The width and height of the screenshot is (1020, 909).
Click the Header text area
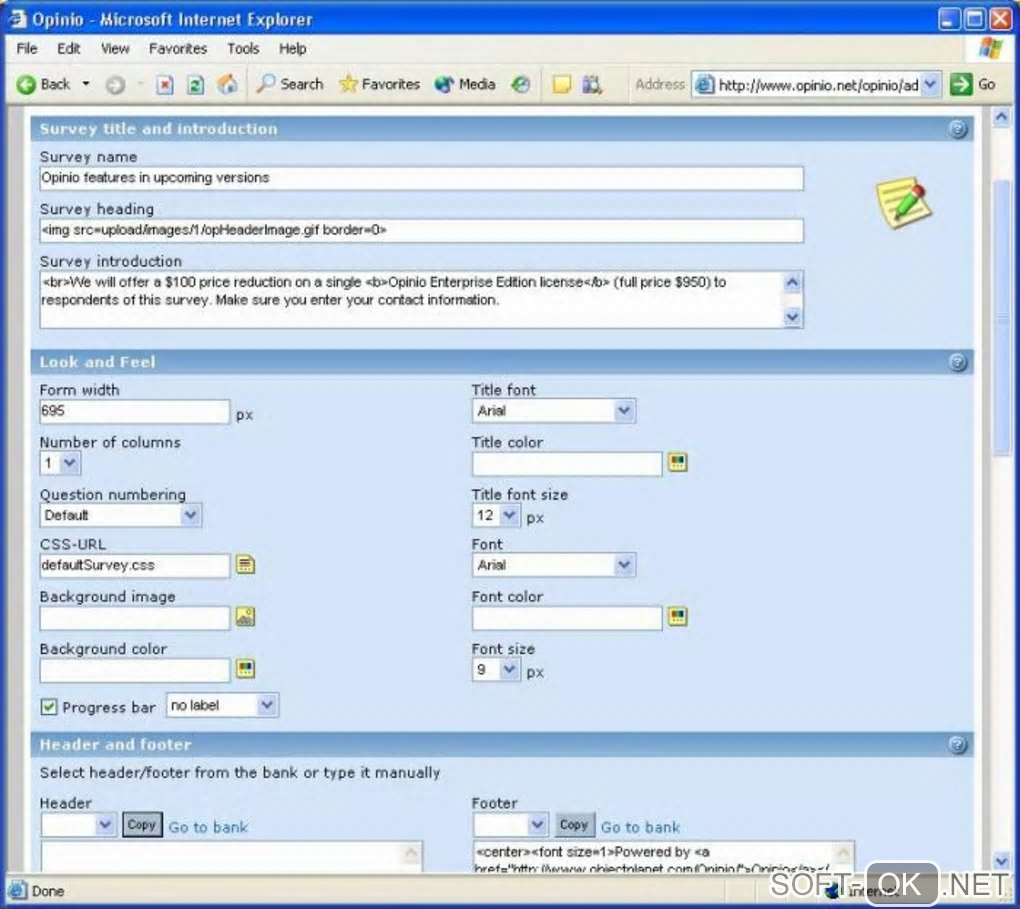point(232,856)
